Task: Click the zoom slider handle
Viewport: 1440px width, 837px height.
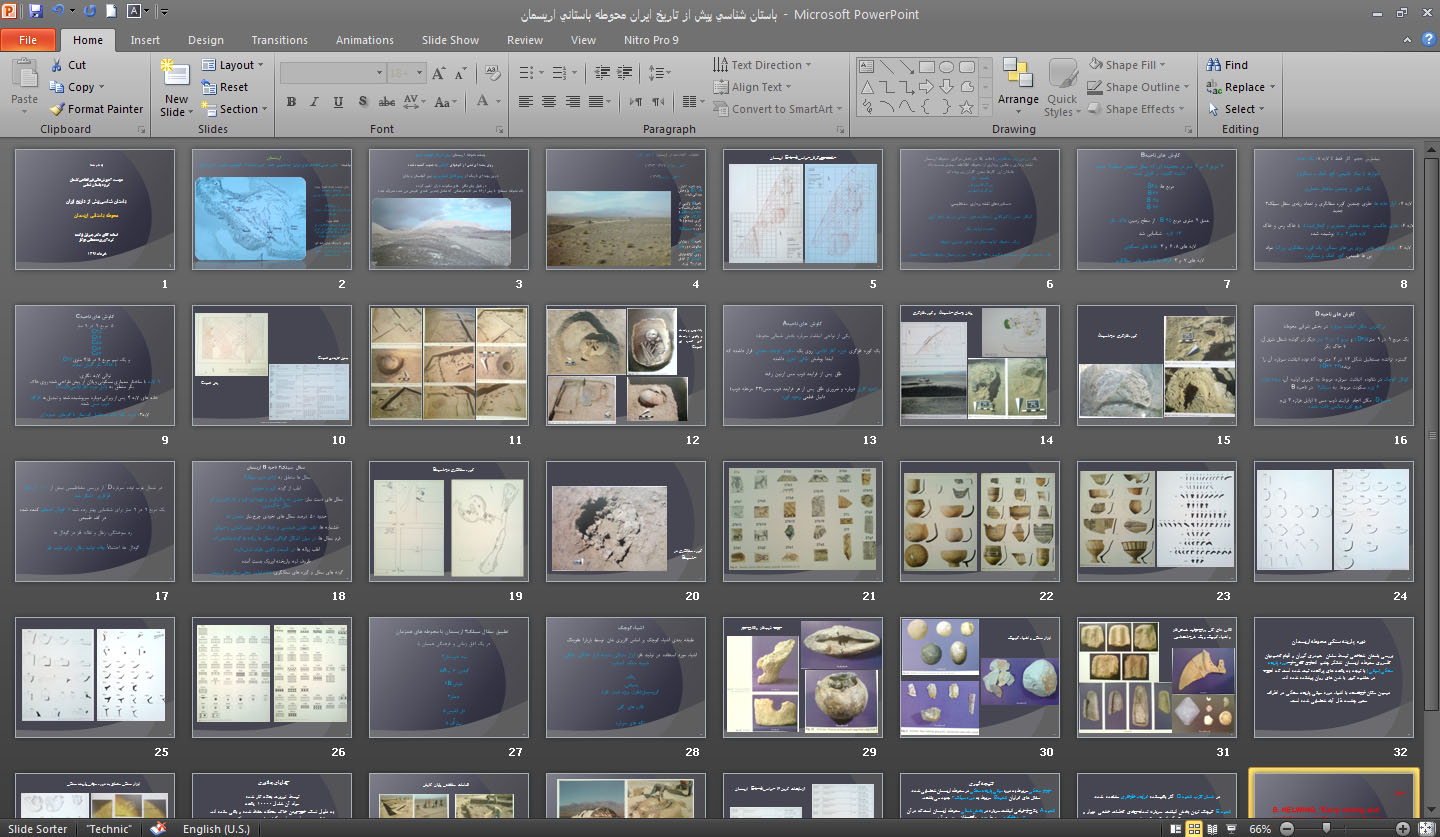Action: click(1328, 829)
